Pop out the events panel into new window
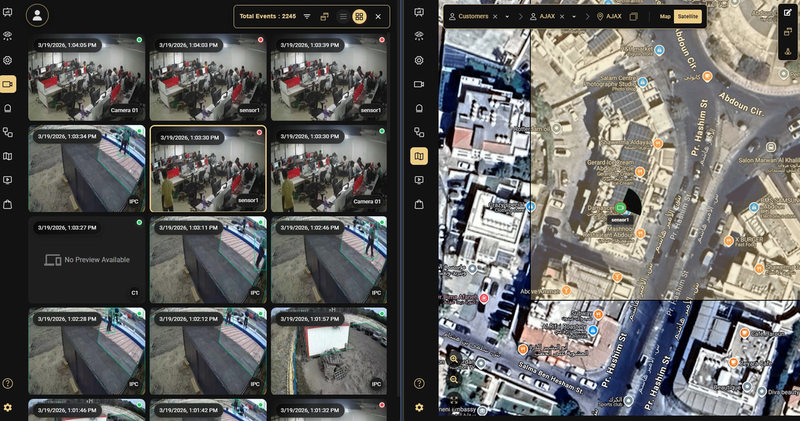This screenshot has width=800, height=421. point(324,16)
